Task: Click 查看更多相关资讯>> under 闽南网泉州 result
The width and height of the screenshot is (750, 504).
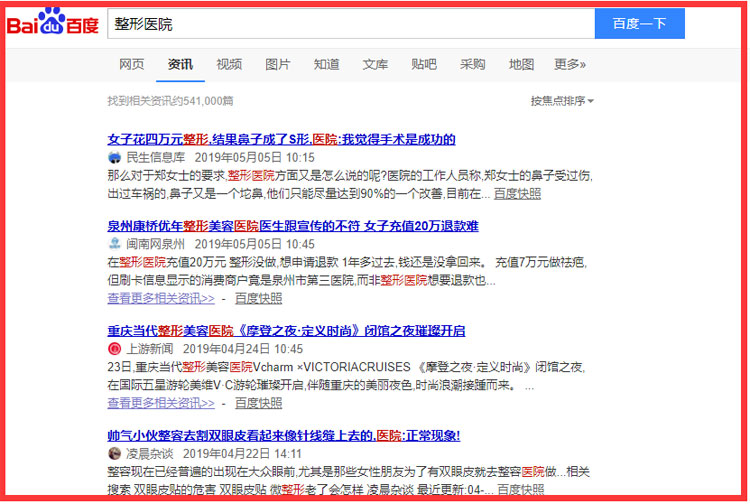Action: point(161,298)
